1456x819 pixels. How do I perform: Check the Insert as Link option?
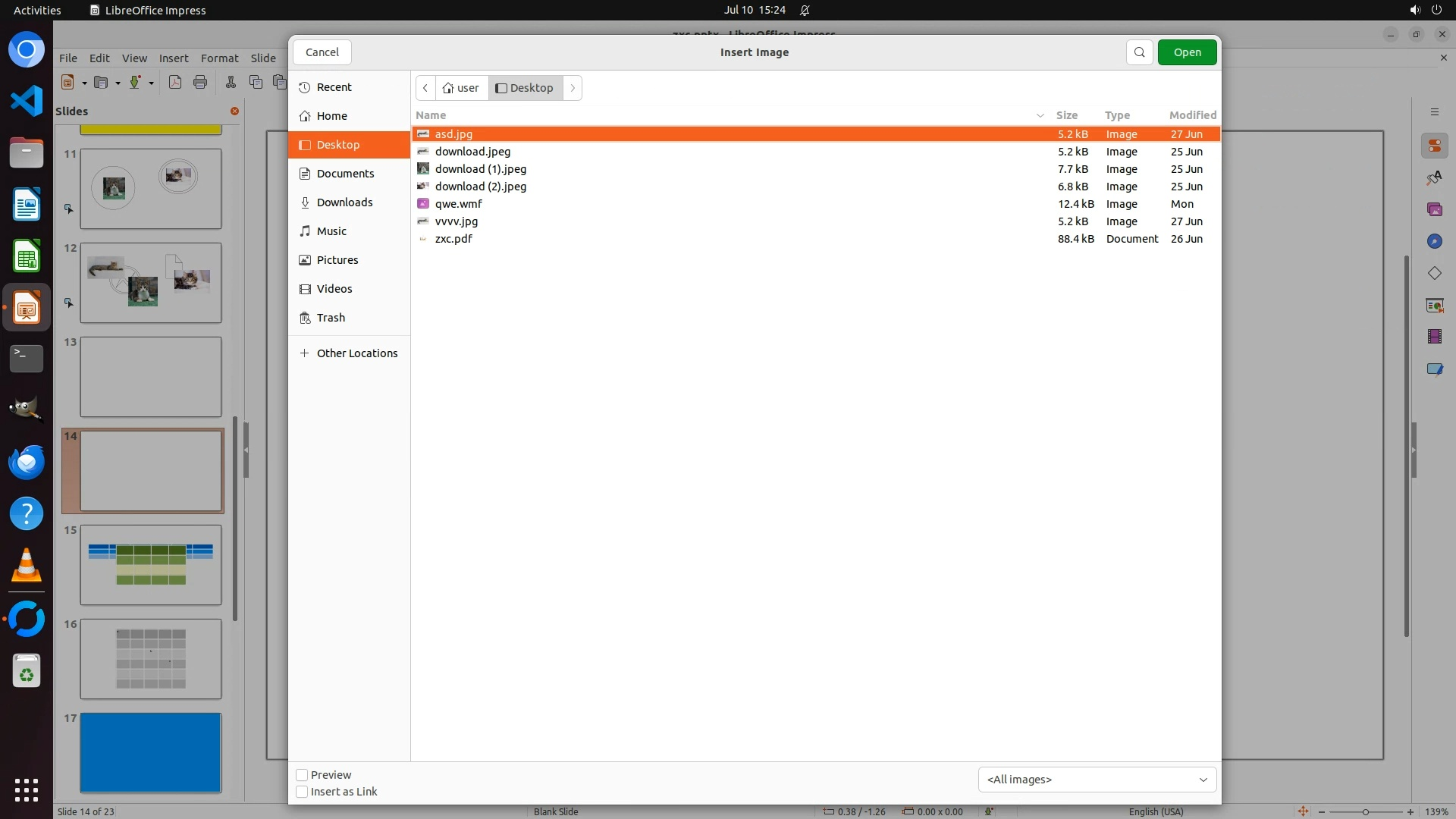pyautogui.click(x=302, y=792)
